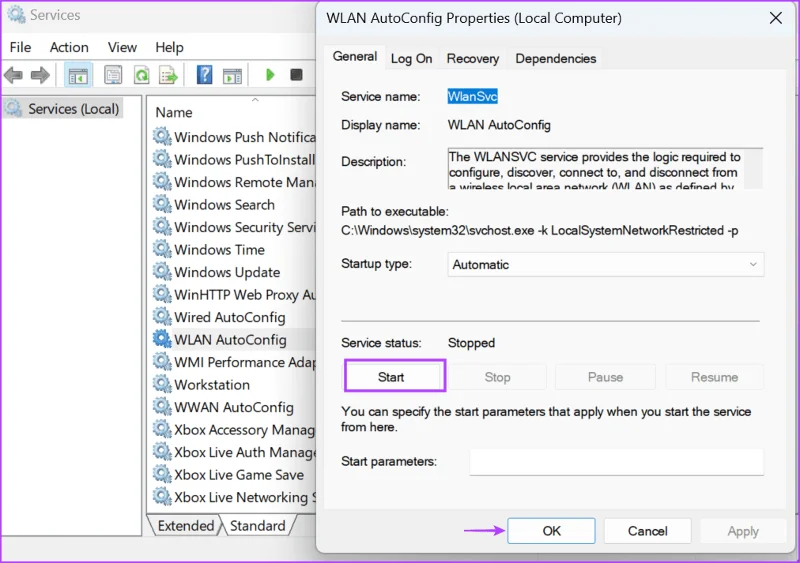Image resolution: width=800 pixels, height=563 pixels.
Task: Select the Windows Update service name
Action: (x=227, y=272)
